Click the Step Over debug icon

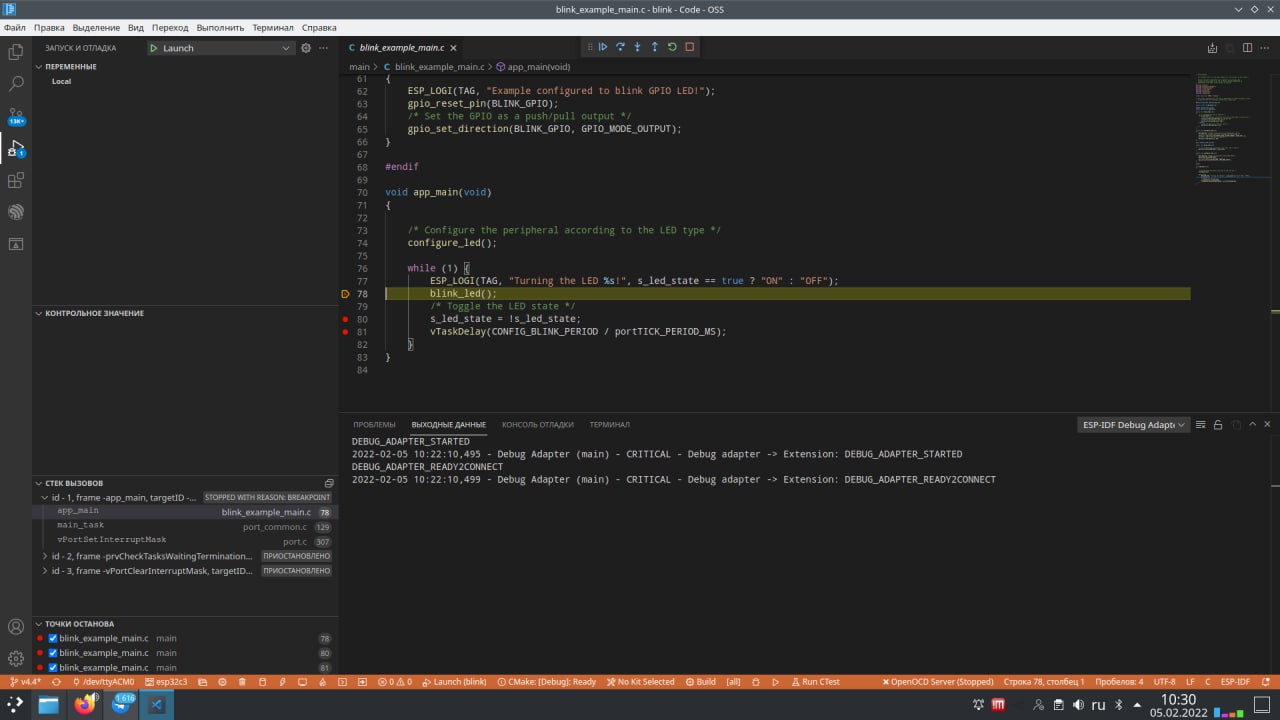pyautogui.click(x=620, y=47)
